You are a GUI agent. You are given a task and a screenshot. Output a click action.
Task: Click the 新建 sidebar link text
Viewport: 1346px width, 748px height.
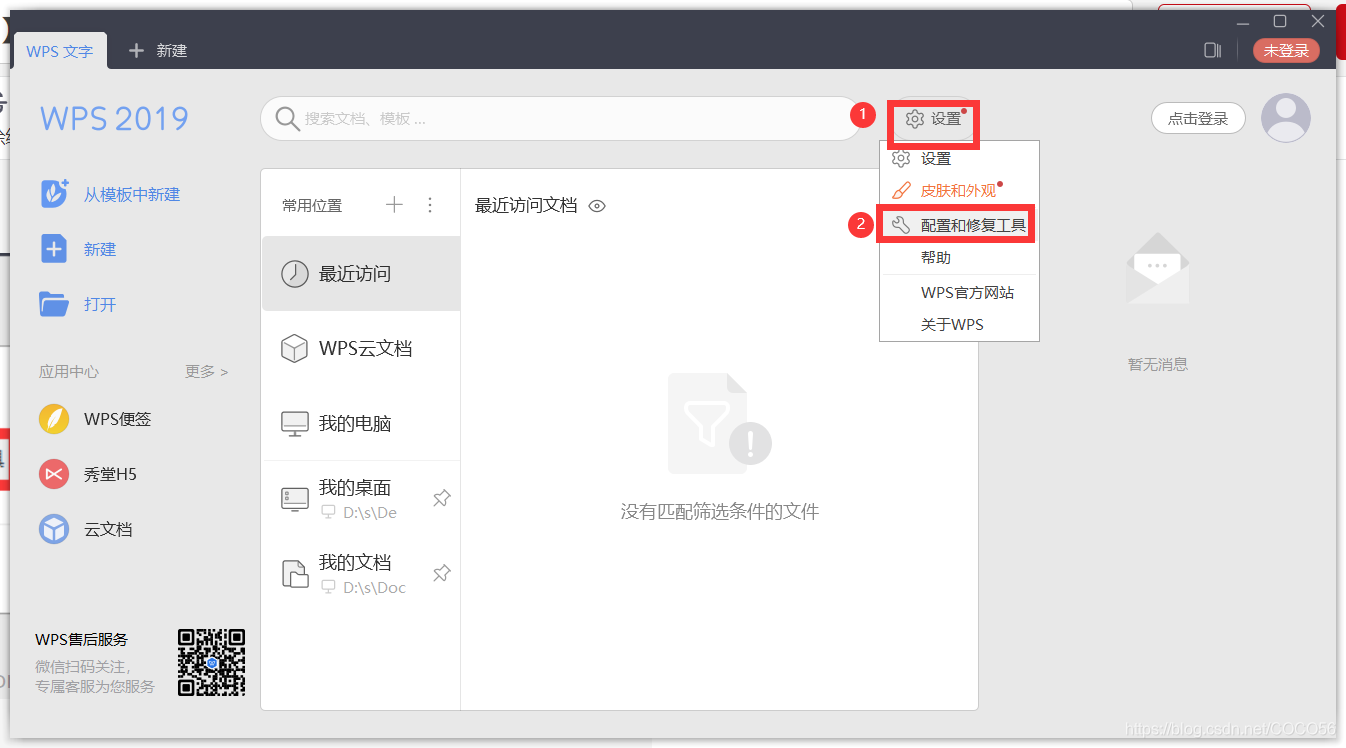[100, 250]
